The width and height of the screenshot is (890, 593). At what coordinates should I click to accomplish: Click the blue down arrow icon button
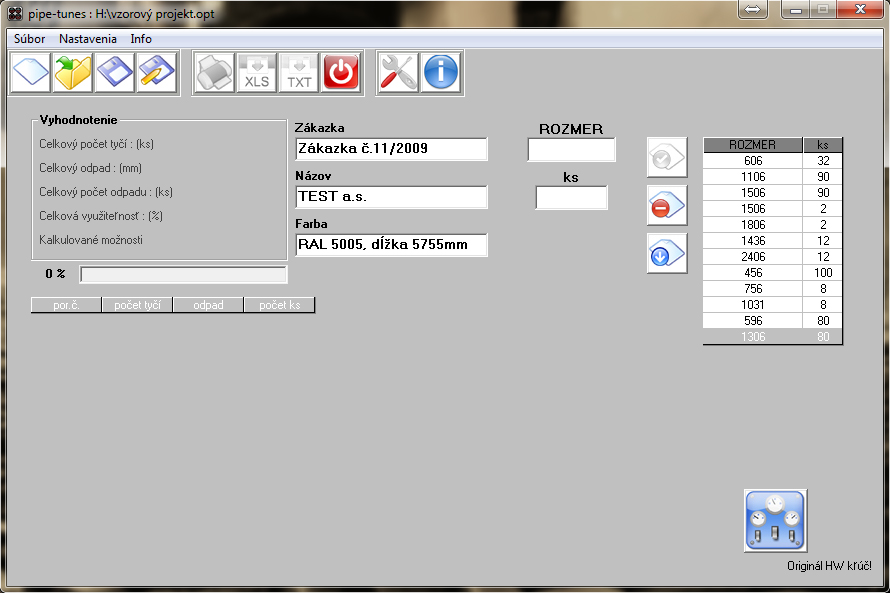tap(667, 254)
